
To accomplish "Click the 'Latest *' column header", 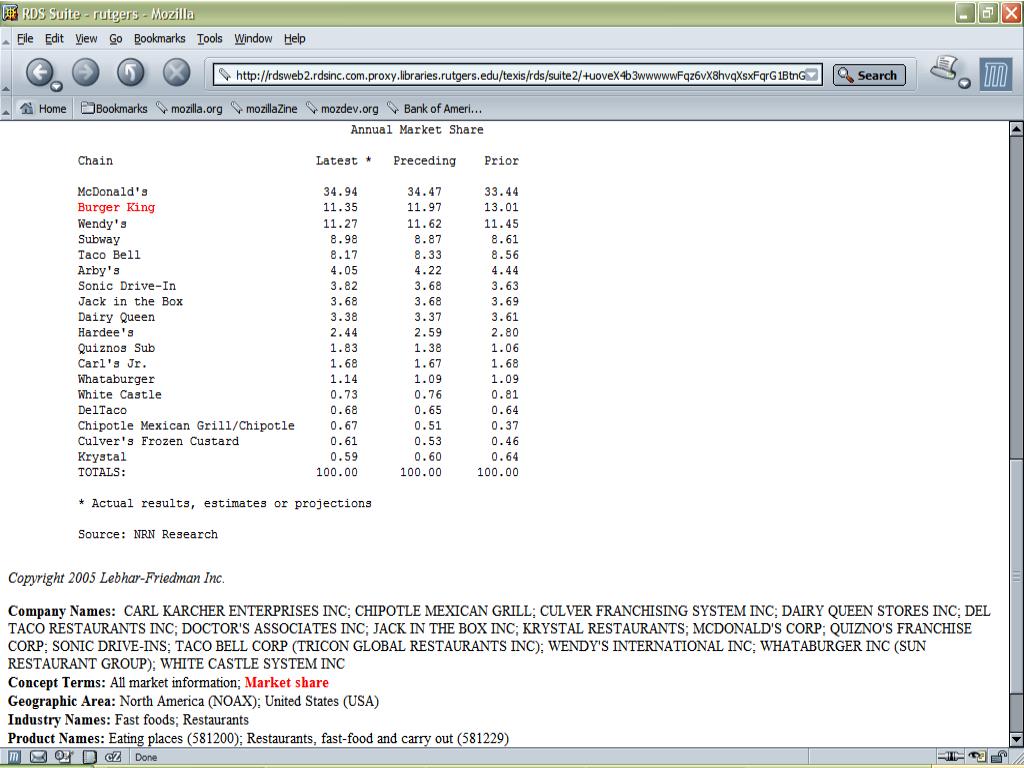I will click(x=344, y=161).
